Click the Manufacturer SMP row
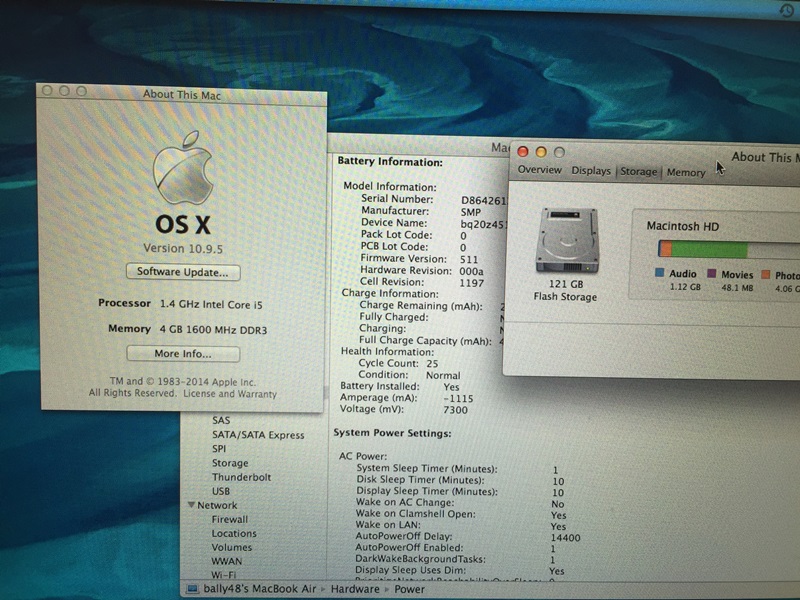Screen dimensions: 800x600 (421, 211)
